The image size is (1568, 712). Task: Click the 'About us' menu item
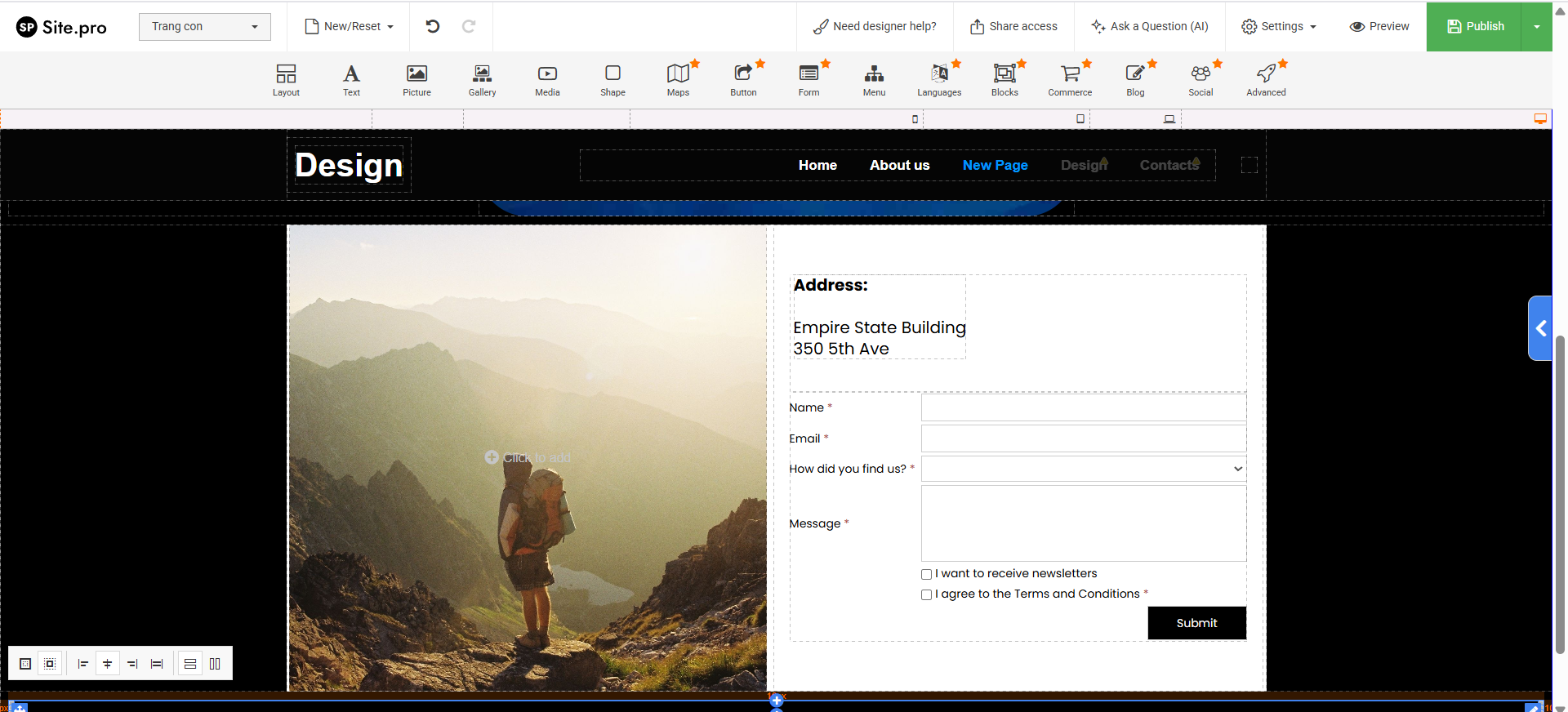point(899,165)
